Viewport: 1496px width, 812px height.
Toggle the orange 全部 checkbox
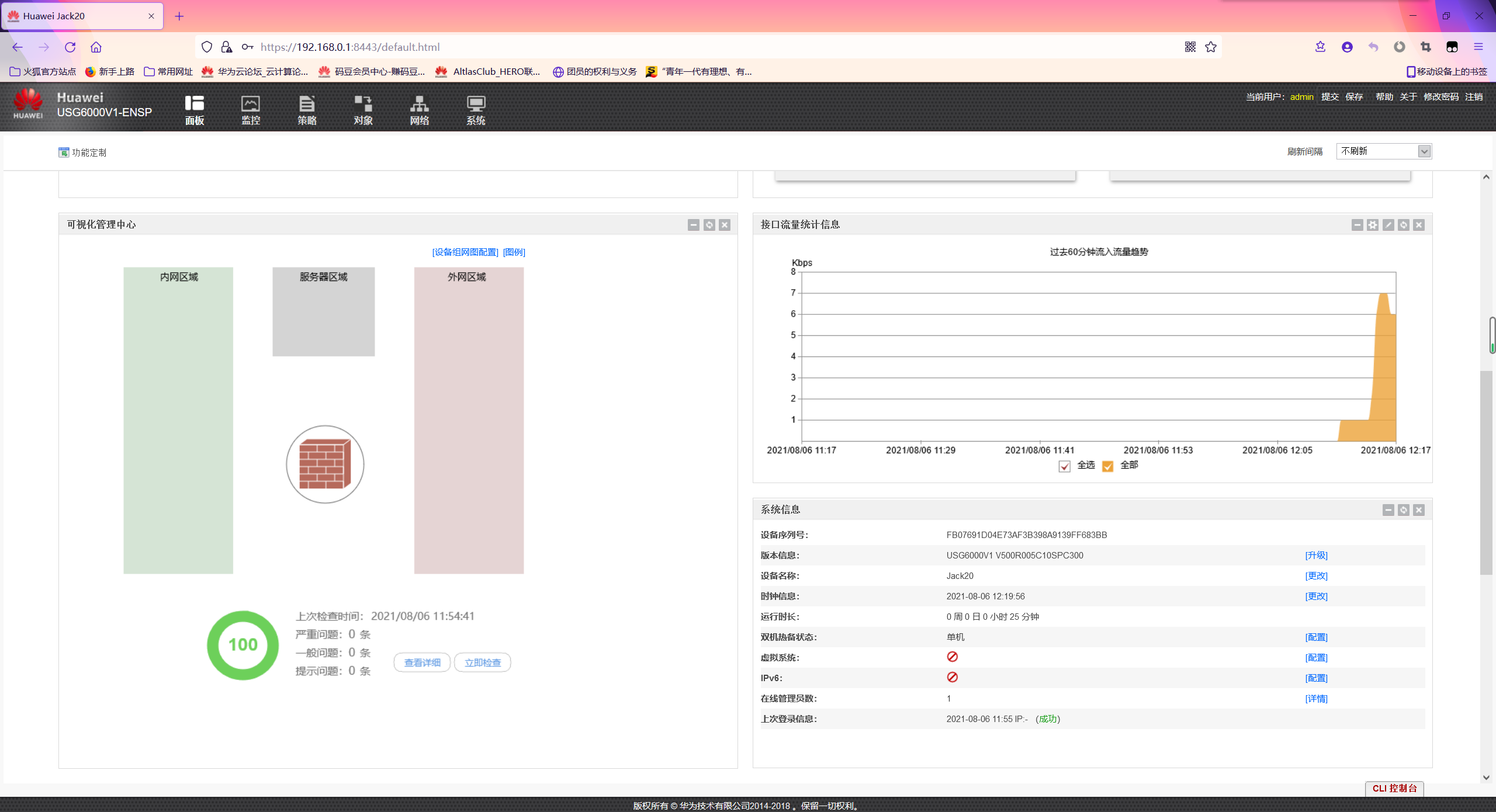[x=1107, y=466]
